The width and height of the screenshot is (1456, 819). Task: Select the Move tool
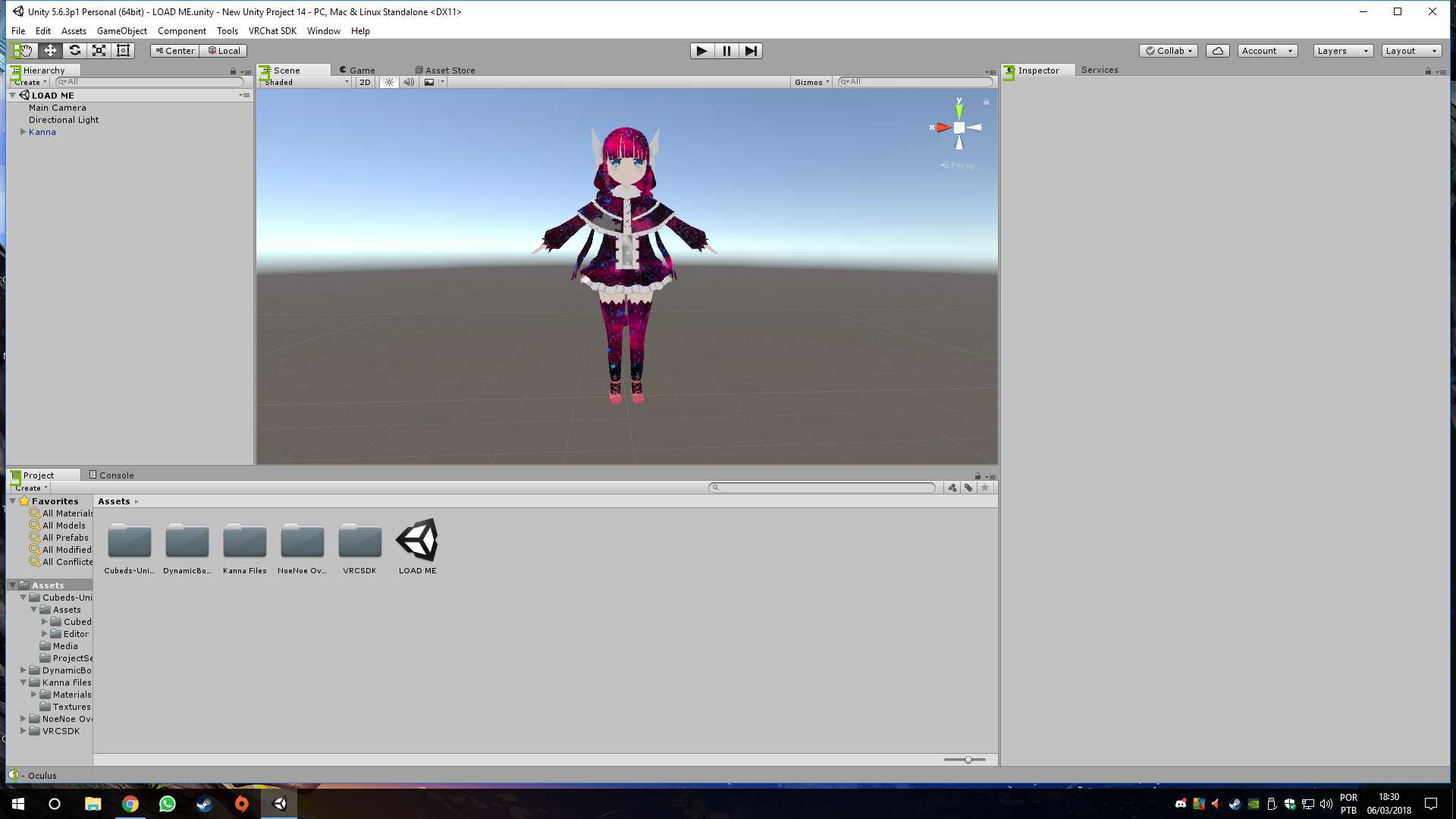click(50, 51)
